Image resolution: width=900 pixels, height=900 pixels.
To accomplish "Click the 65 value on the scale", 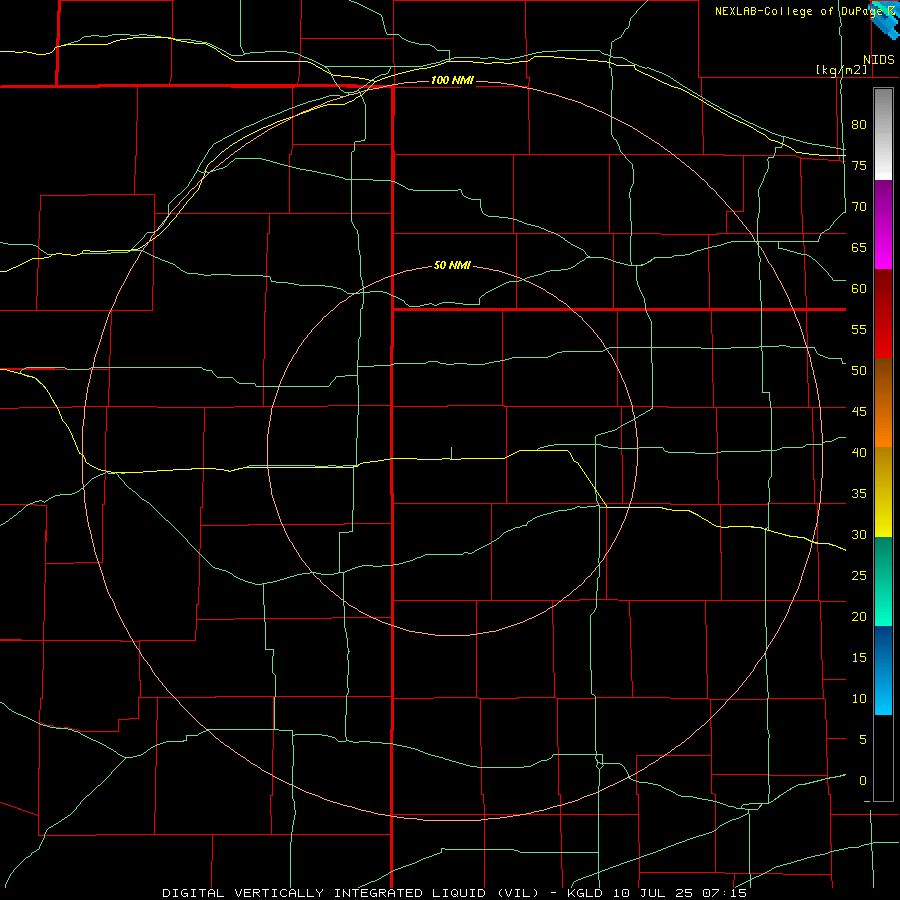I will (859, 248).
